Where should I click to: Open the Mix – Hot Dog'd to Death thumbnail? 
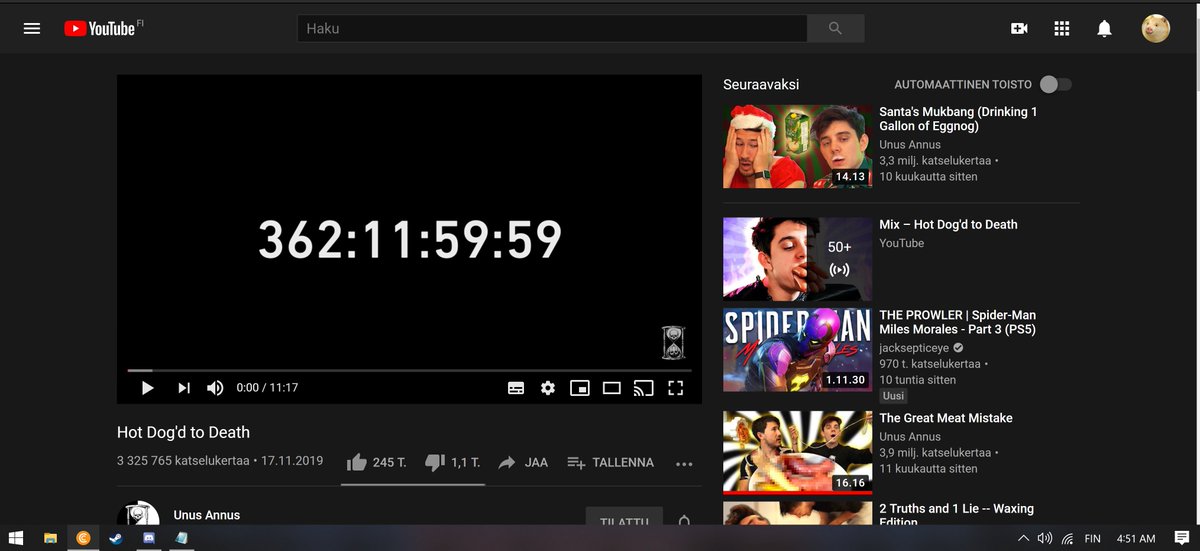pos(797,259)
